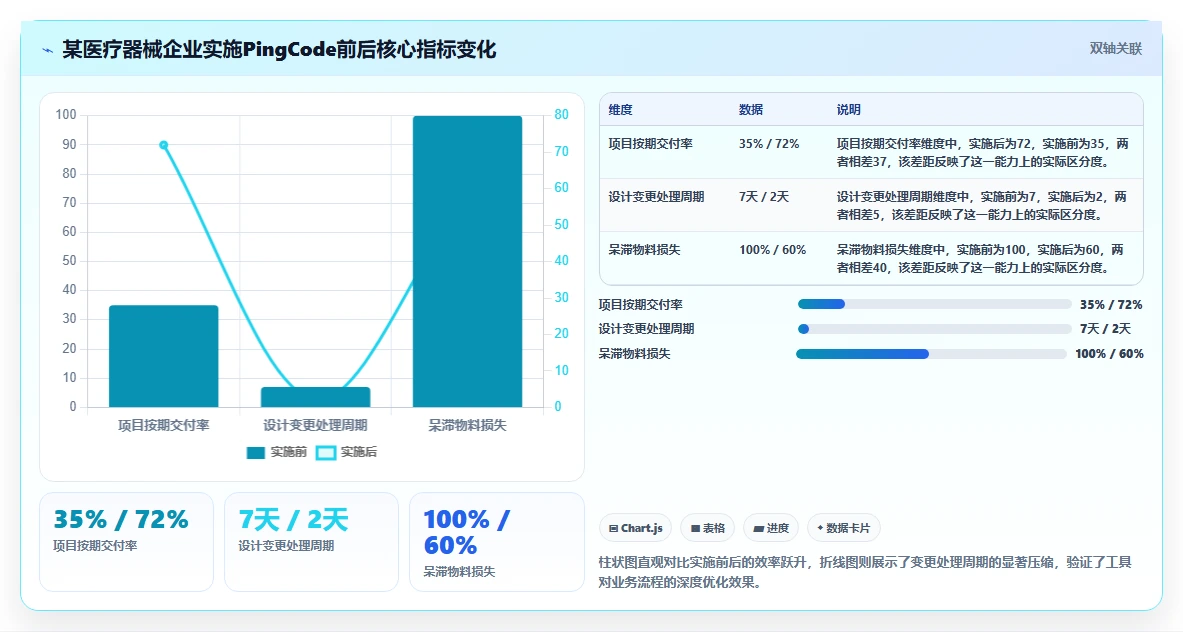Click the 设计变更处理周期 progress bar
The image size is (1183, 632).
click(934, 329)
